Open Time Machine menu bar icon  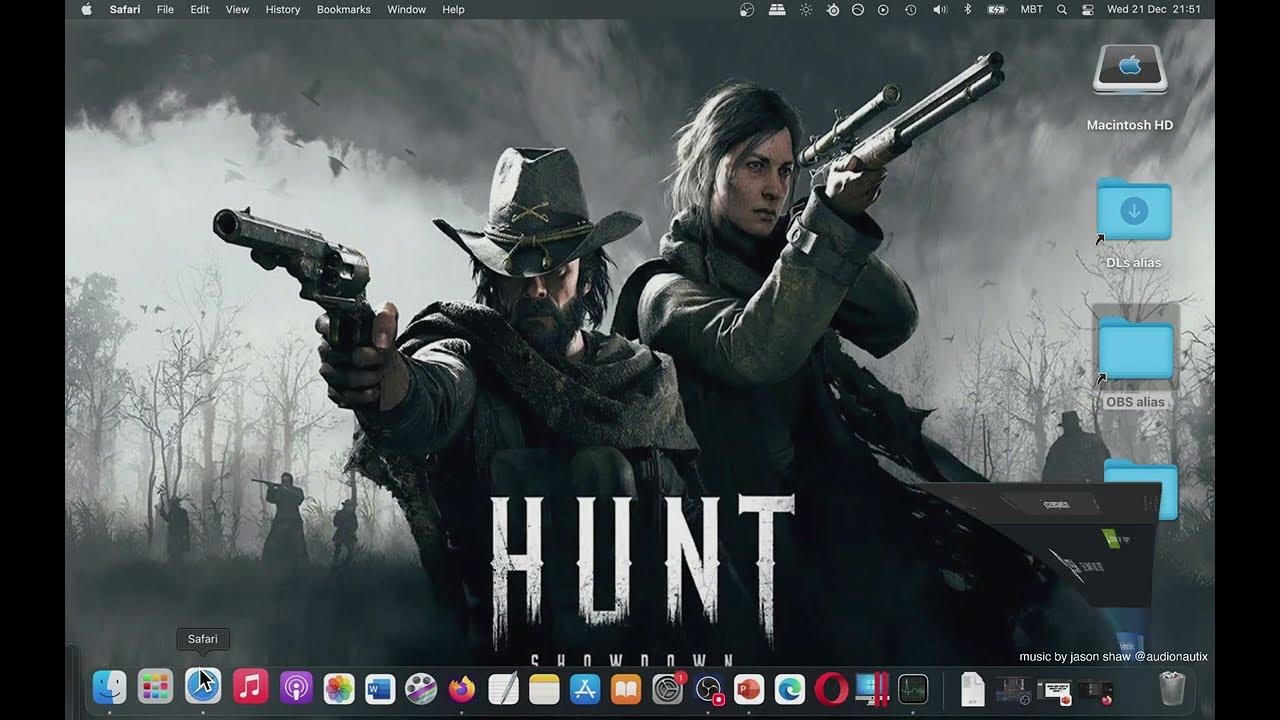tap(910, 9)
